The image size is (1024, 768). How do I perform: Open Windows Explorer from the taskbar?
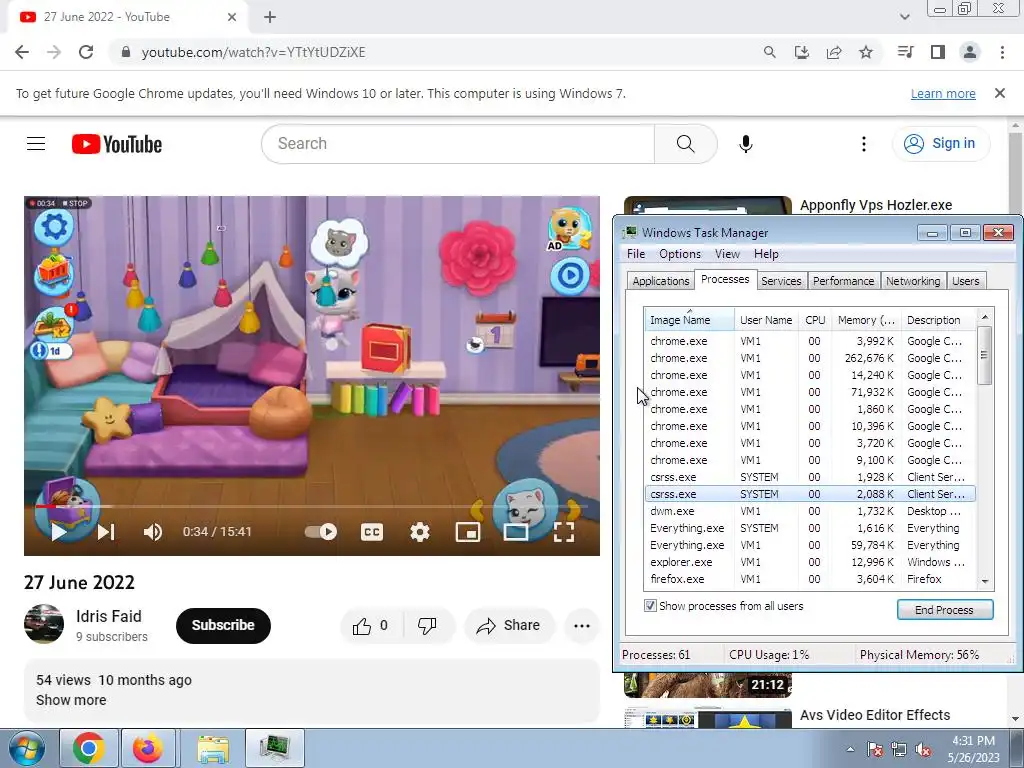click(x=213, y=748)
